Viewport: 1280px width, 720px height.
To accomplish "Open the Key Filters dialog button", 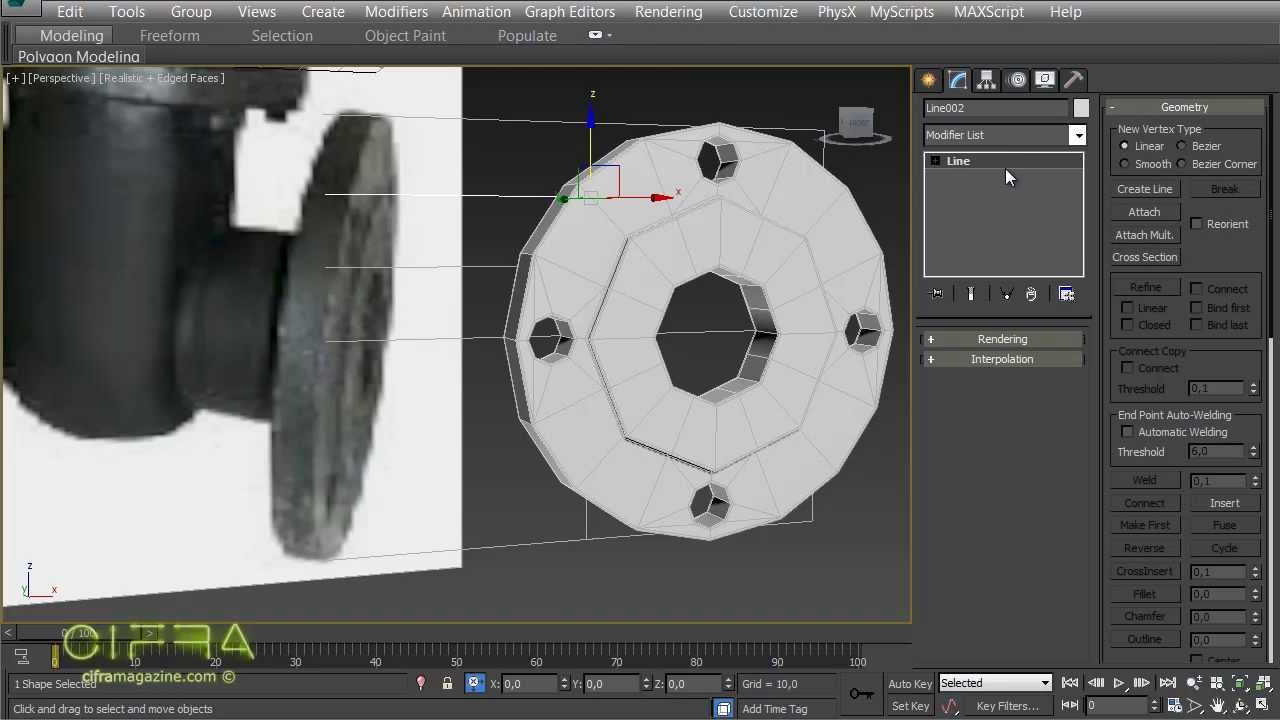I will 1007,706.
